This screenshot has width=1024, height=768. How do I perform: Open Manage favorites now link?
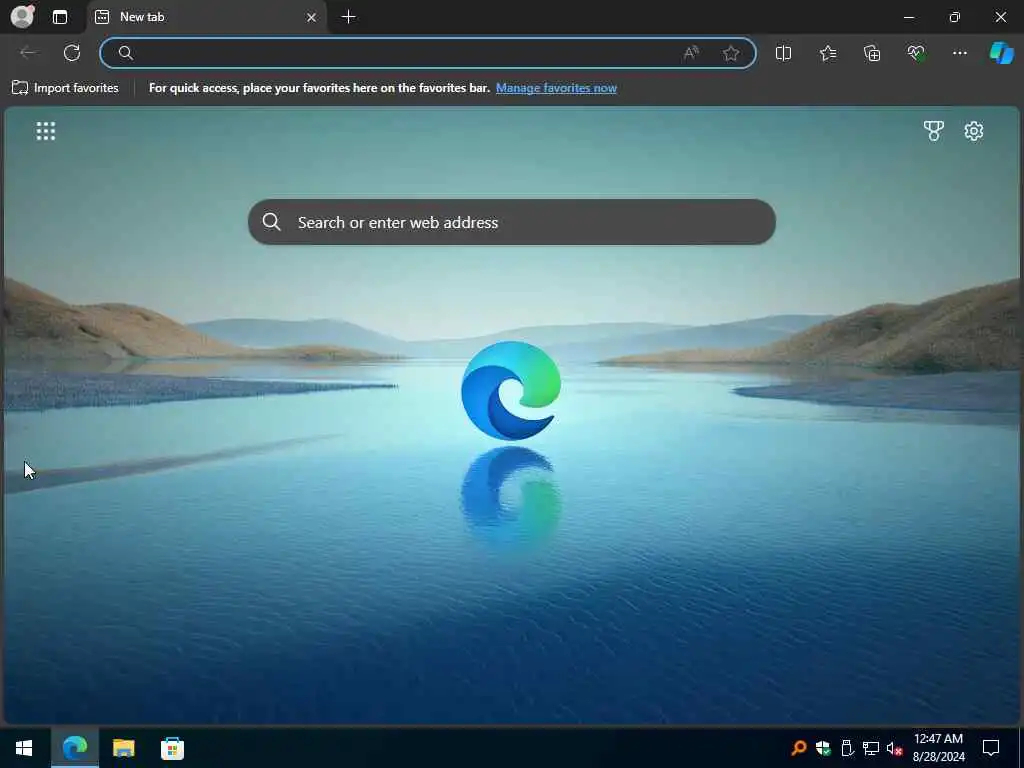tap(556, 88)
